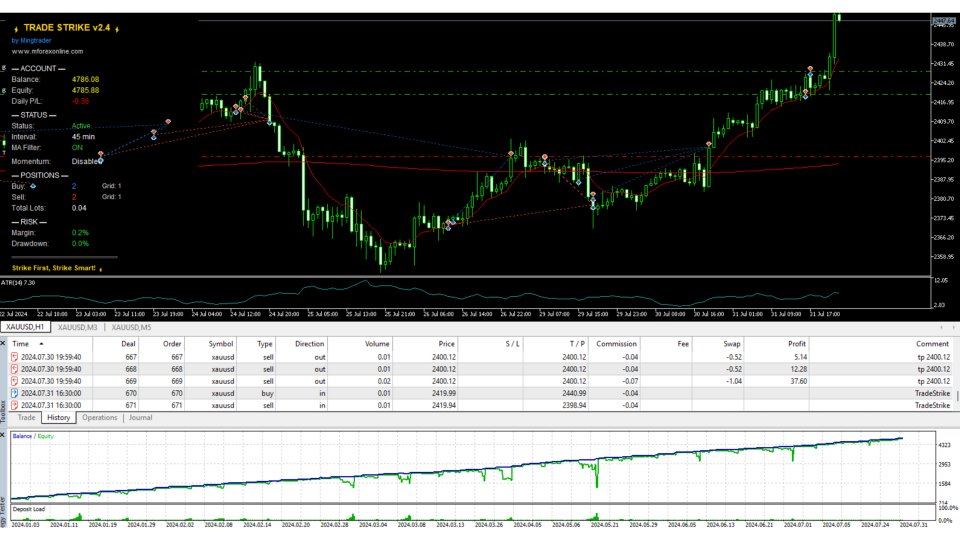Screen dimensions: 960x540
Task: Select profit value 37.60 in history
Action: tap(798, 381)
